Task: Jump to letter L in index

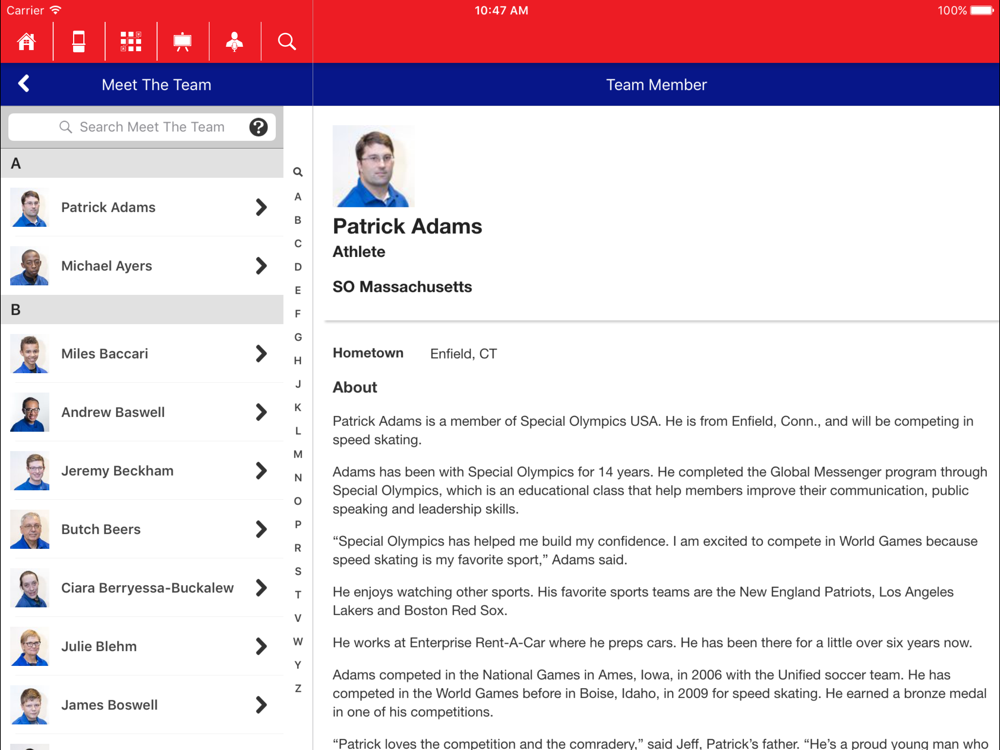Action: (x=298, y=431)
